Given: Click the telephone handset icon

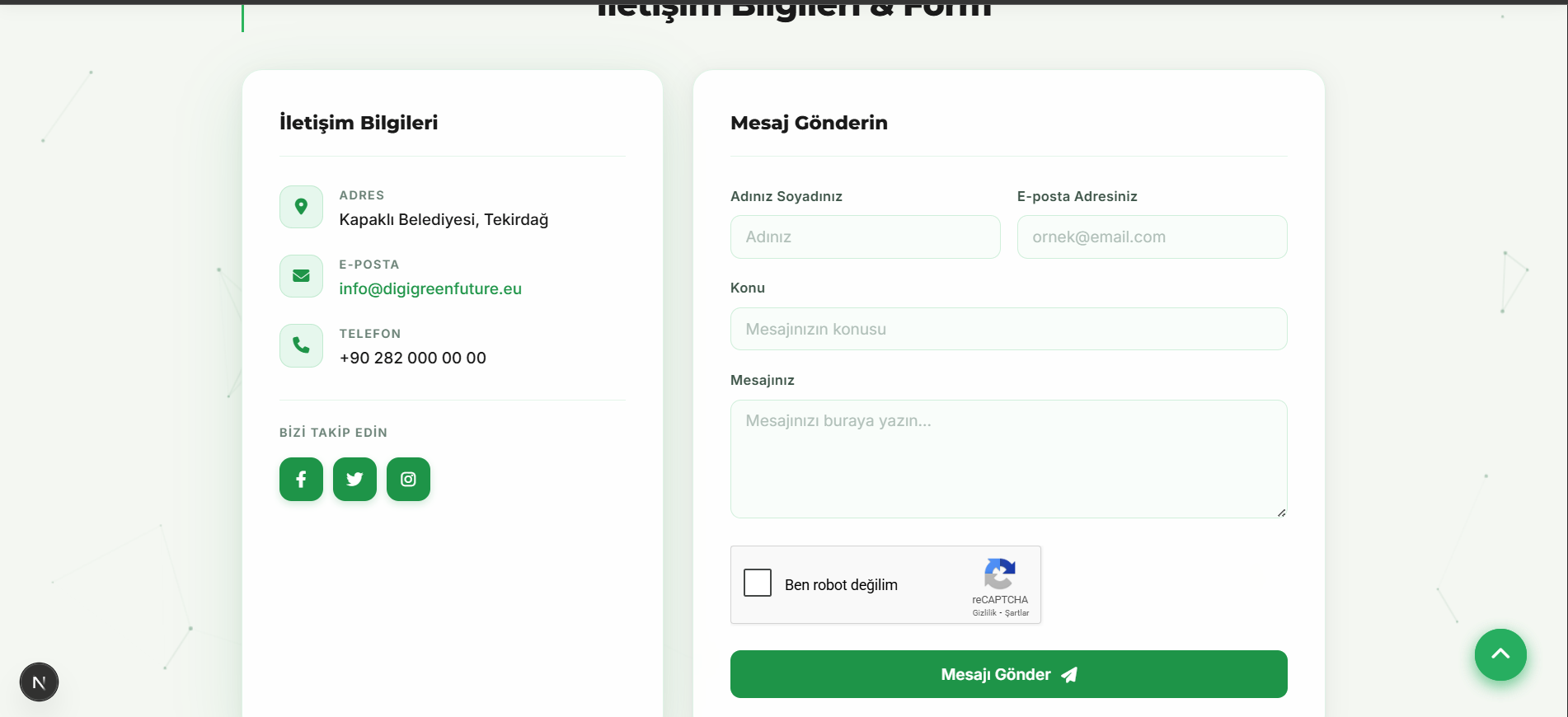Looking at the screenshot, I should tap(301, 345).
